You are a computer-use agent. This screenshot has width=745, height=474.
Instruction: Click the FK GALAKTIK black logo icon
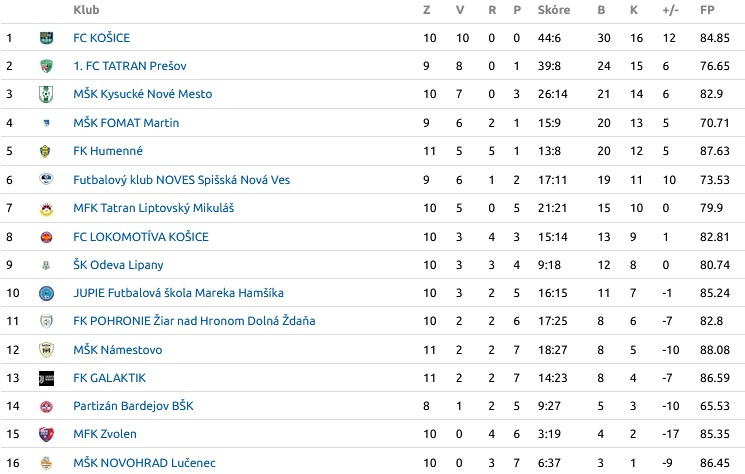pyautogui.click(x=46, y=379)
